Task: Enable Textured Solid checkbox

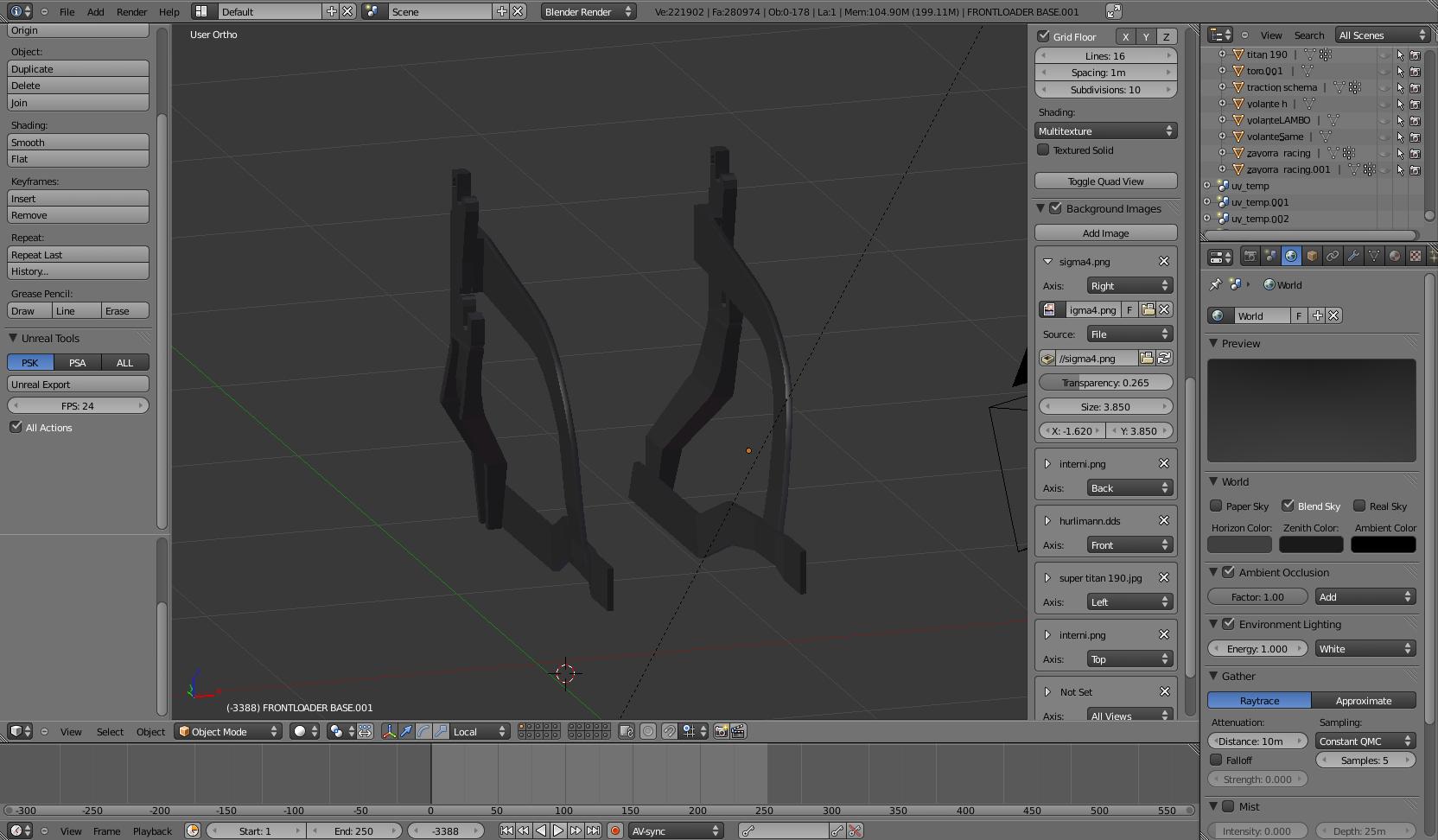Action: [1044, 150]
